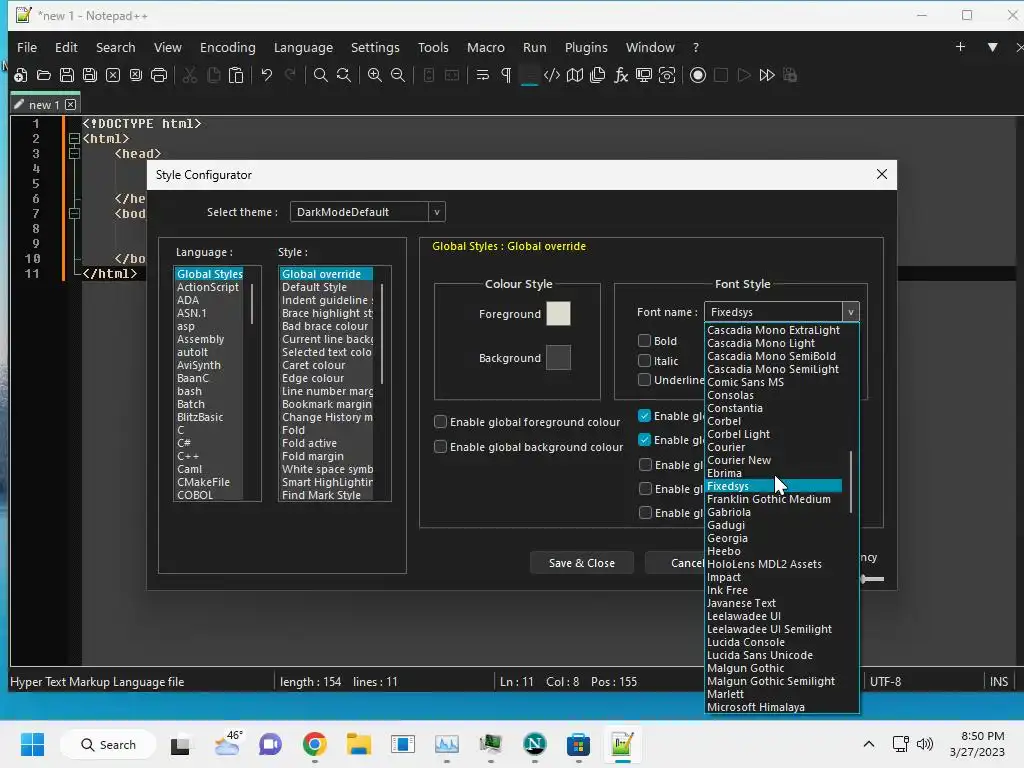Print the current document
1024x768 pixels.
159,75
